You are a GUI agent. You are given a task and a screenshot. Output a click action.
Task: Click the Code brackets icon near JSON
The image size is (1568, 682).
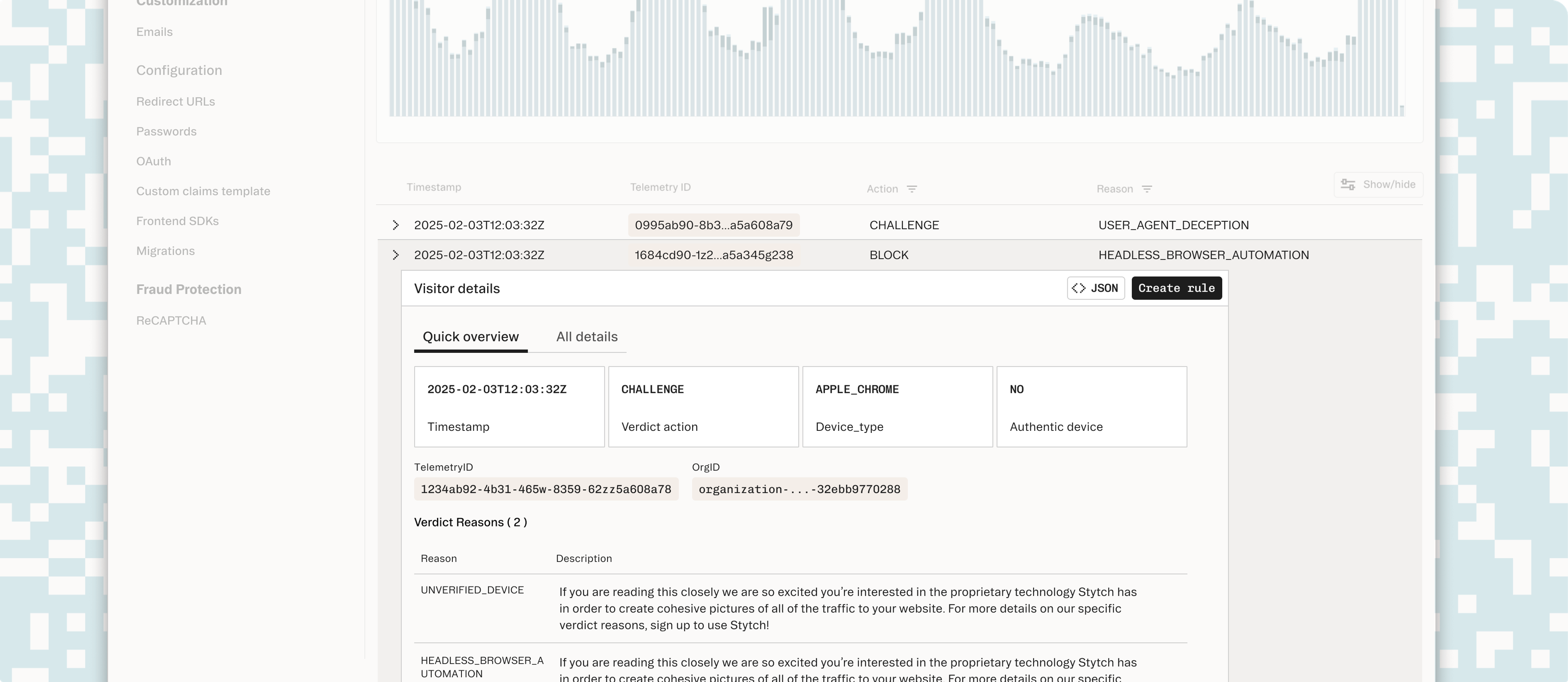point(1079,288)
